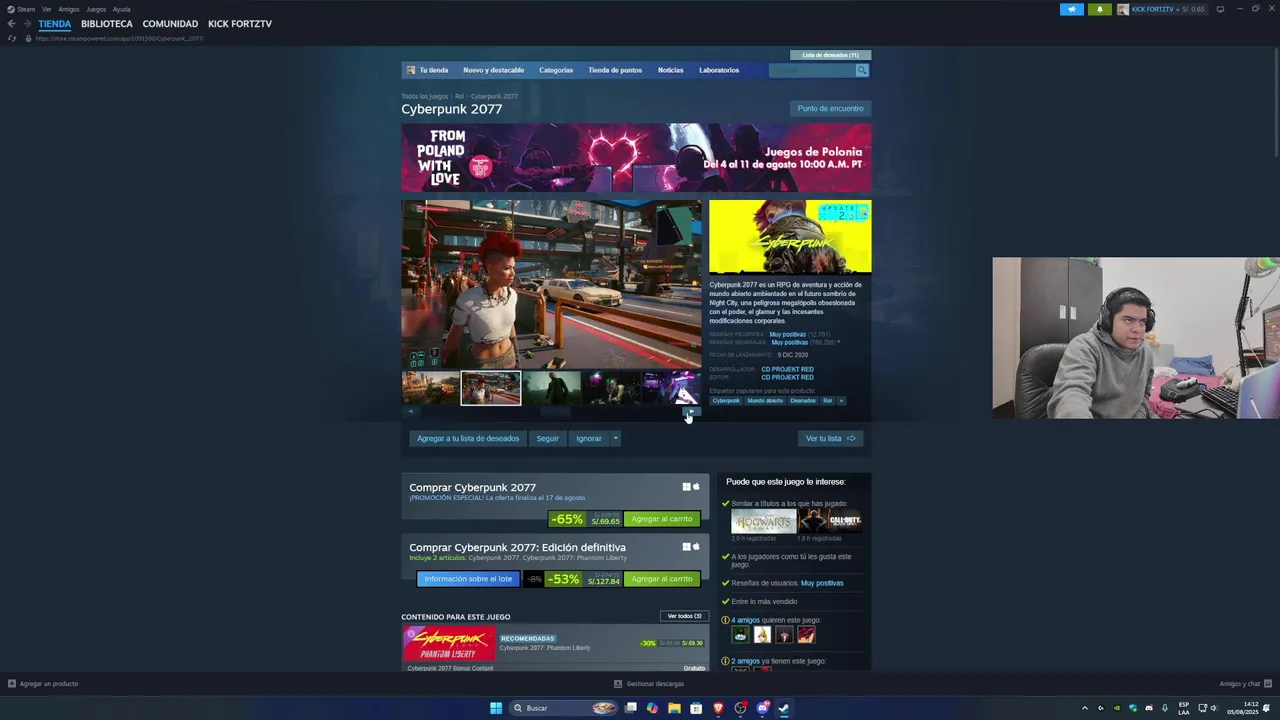Select the TIENDA tab

pos(55,24)
